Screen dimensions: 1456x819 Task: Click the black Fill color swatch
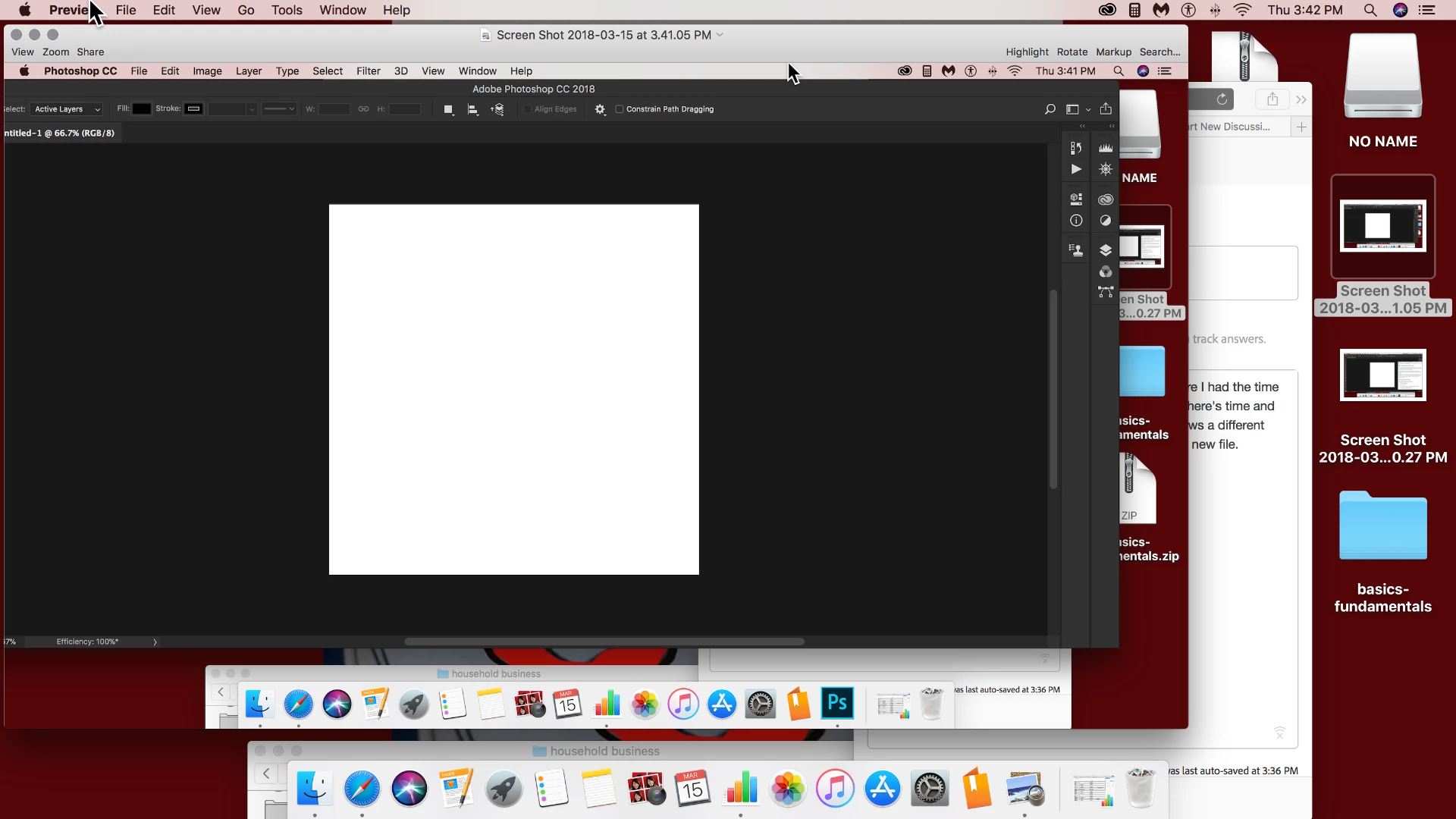142,108
